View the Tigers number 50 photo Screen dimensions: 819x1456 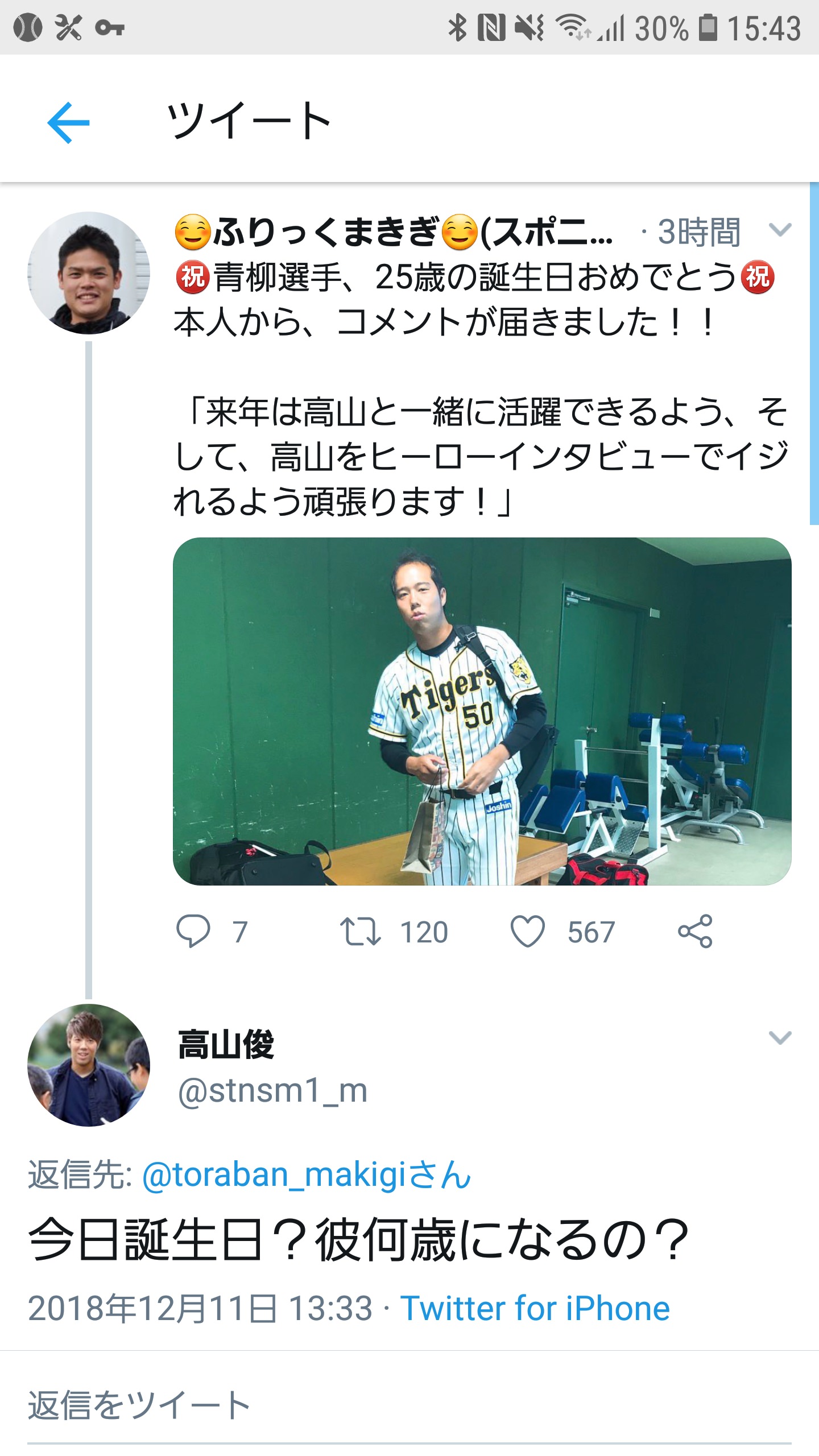[482, 711]
